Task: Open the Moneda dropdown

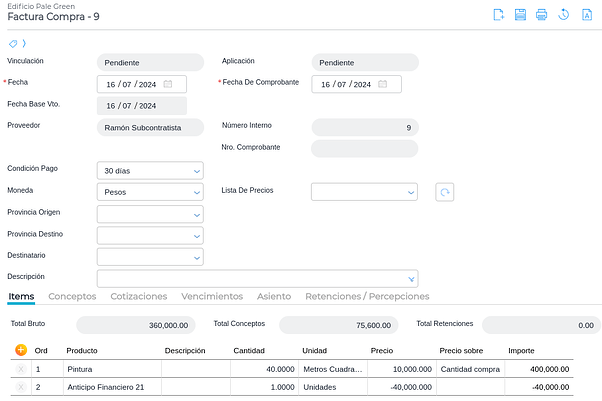Action: point(196,192)
